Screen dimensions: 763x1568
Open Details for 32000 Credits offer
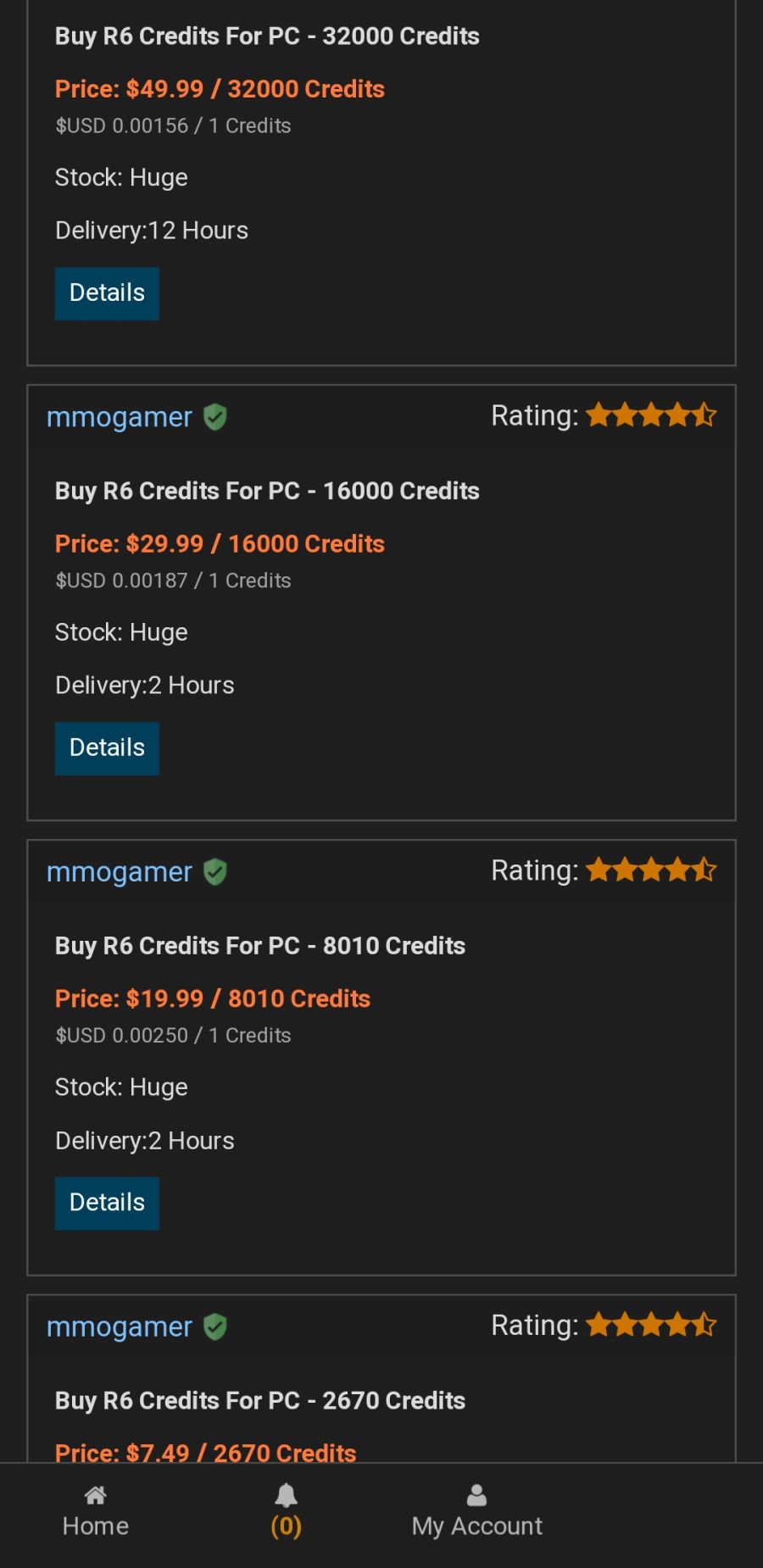click(107, 293)
